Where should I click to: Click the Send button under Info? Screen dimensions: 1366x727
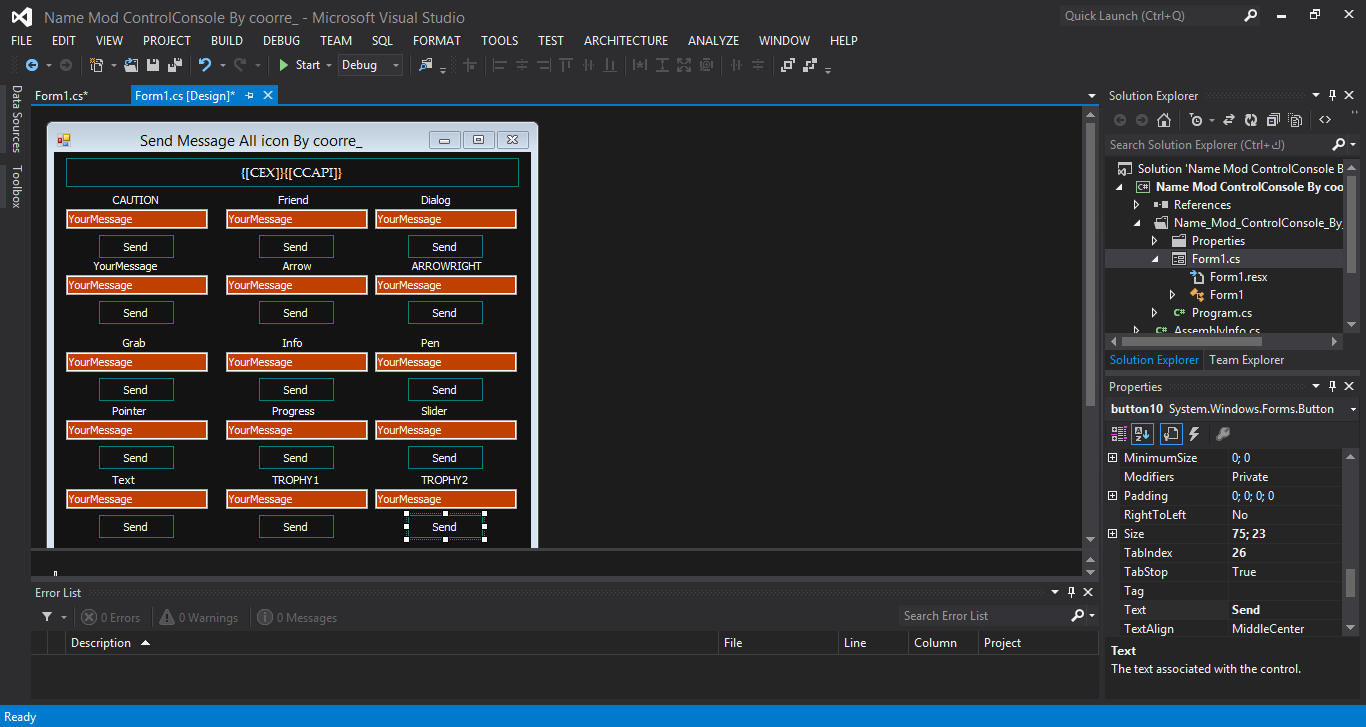pyautogui.click(x=296, y=390)
